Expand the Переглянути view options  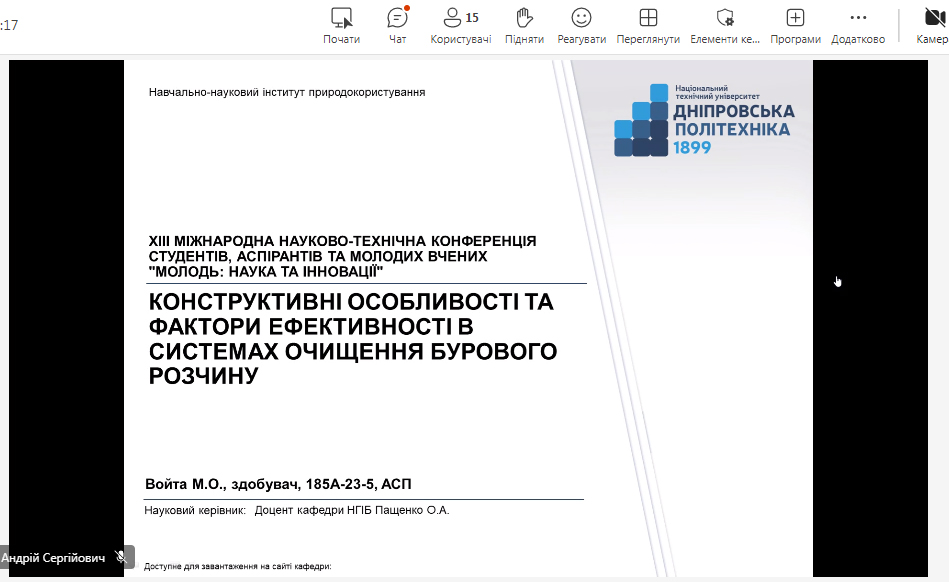(648, 18)
